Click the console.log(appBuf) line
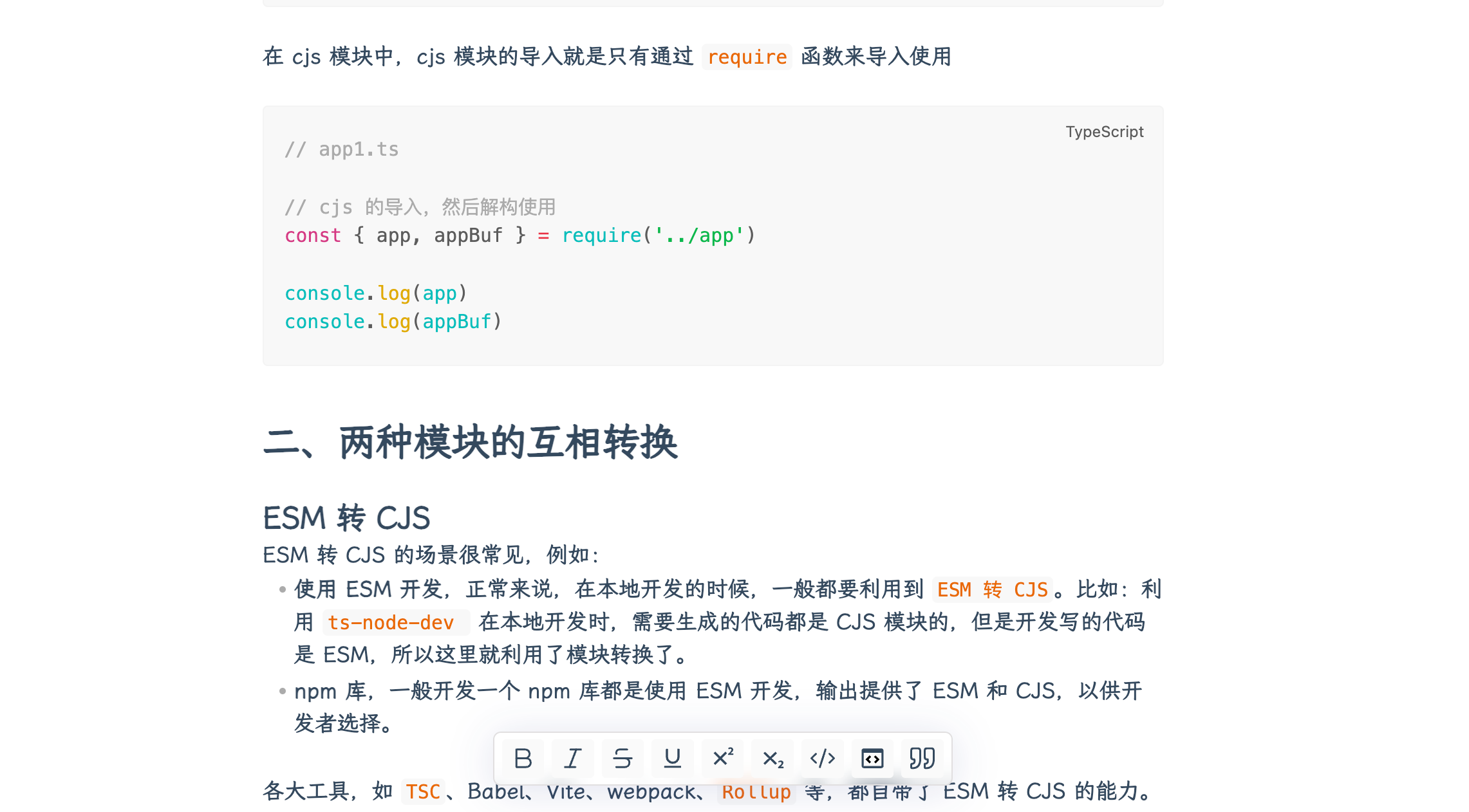 tap(393, 322)
